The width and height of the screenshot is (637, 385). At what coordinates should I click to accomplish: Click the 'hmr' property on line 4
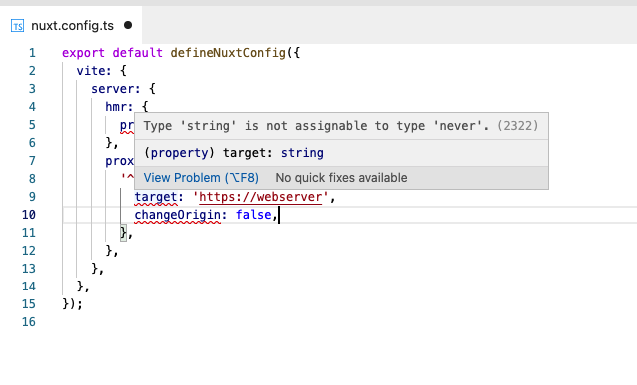(116, 106)
